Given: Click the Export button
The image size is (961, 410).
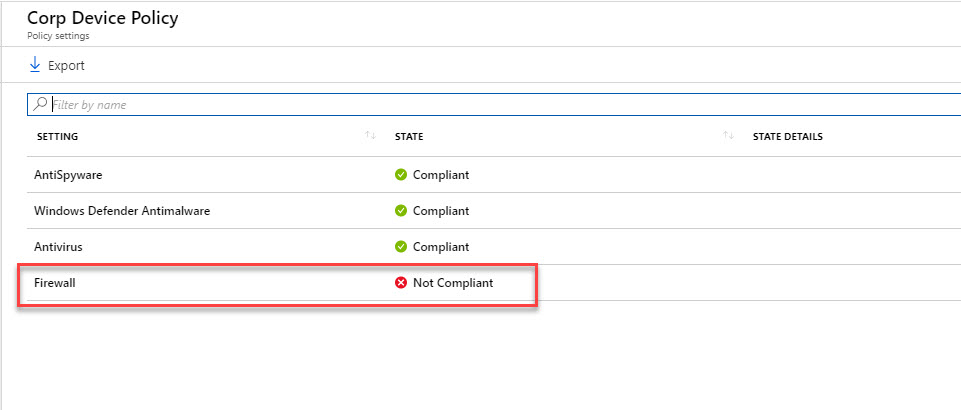Looking at the screenshot, I should pos(57,65).
